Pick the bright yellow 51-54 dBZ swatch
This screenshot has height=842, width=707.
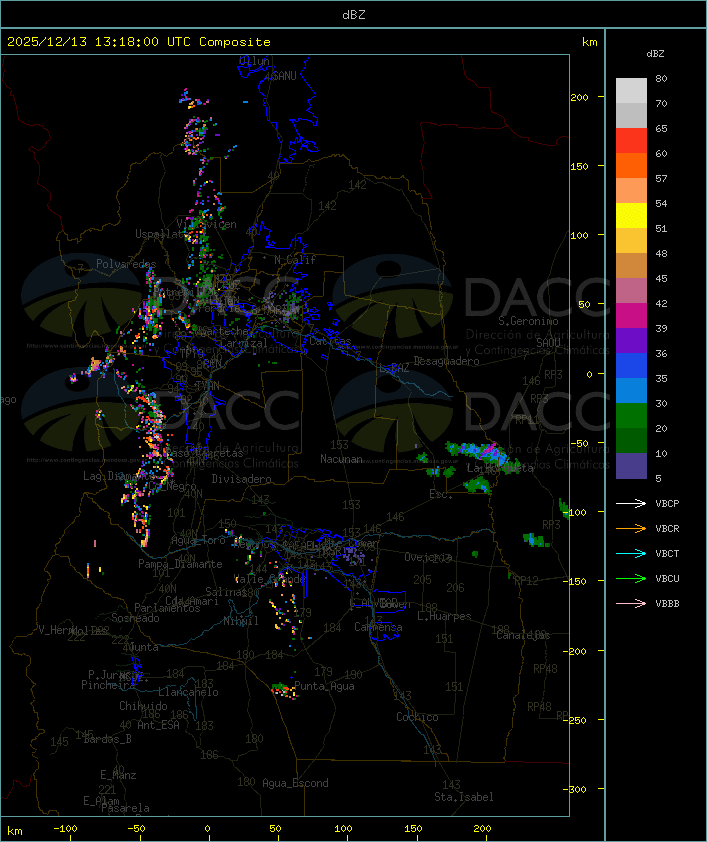(631, 216)
